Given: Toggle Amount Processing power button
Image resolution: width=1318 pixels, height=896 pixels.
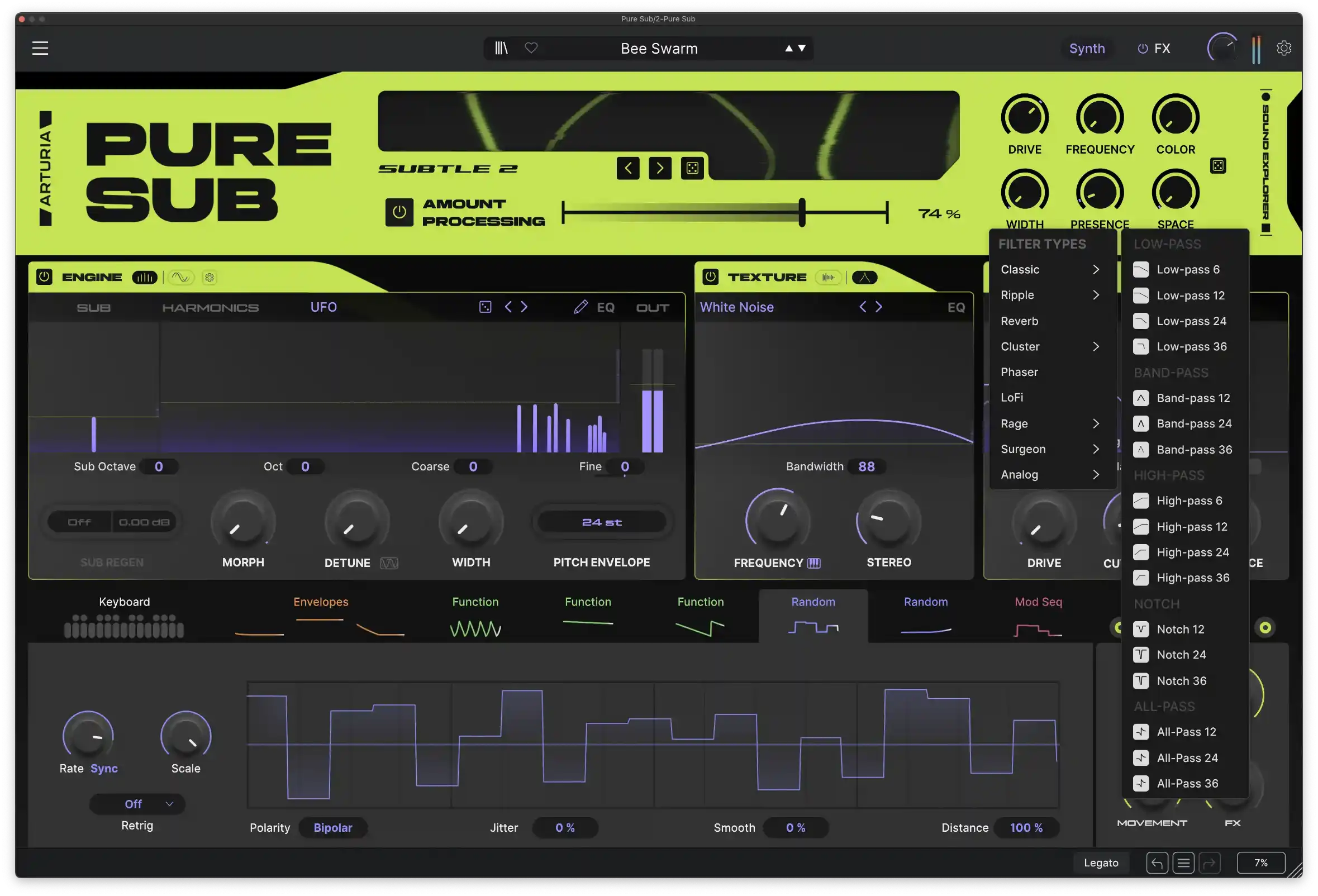Looking at the screenshot, I should (x=399, y=212).
